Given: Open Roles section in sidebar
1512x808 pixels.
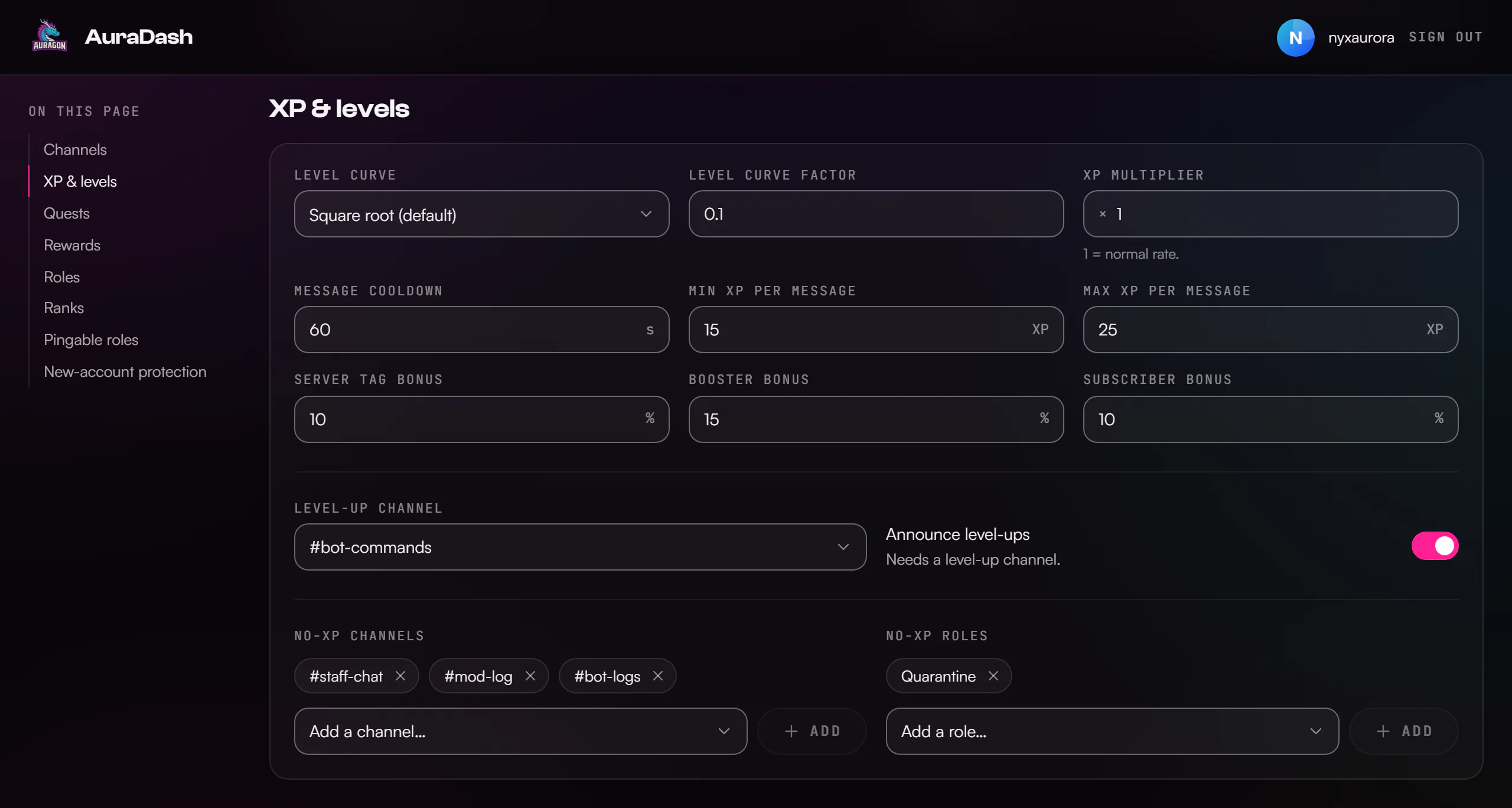Looking at the screenshot, I should (61, 277).
